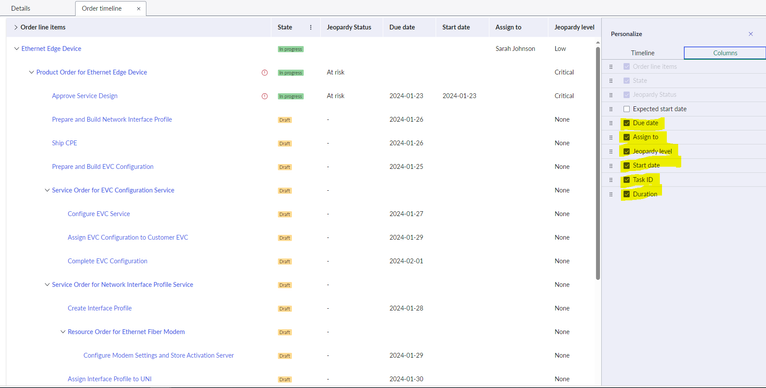
Task: Open the Create Interface Profile link
Action: click(100, 308)
